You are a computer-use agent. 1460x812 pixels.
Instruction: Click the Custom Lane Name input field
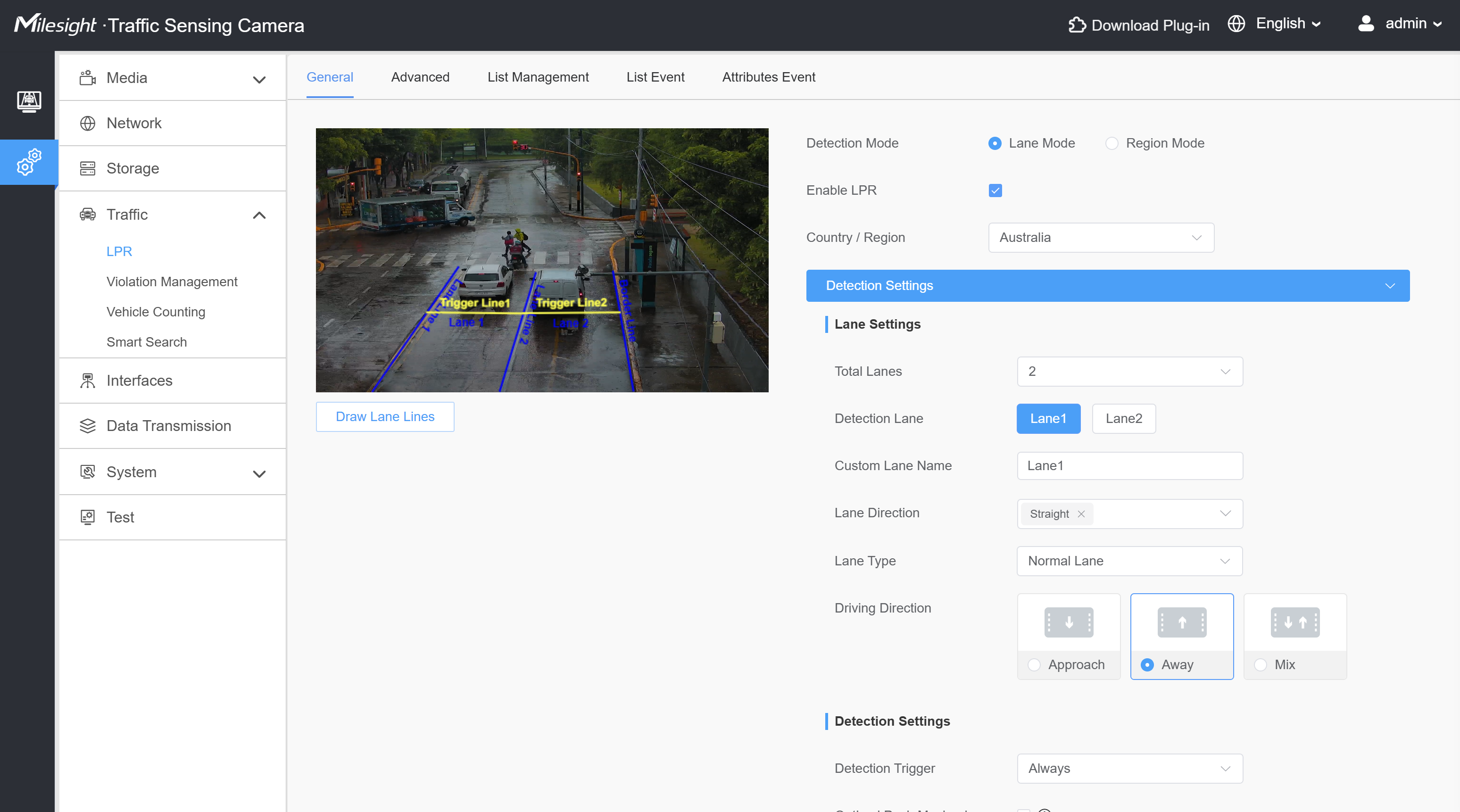coord(1129,466)
